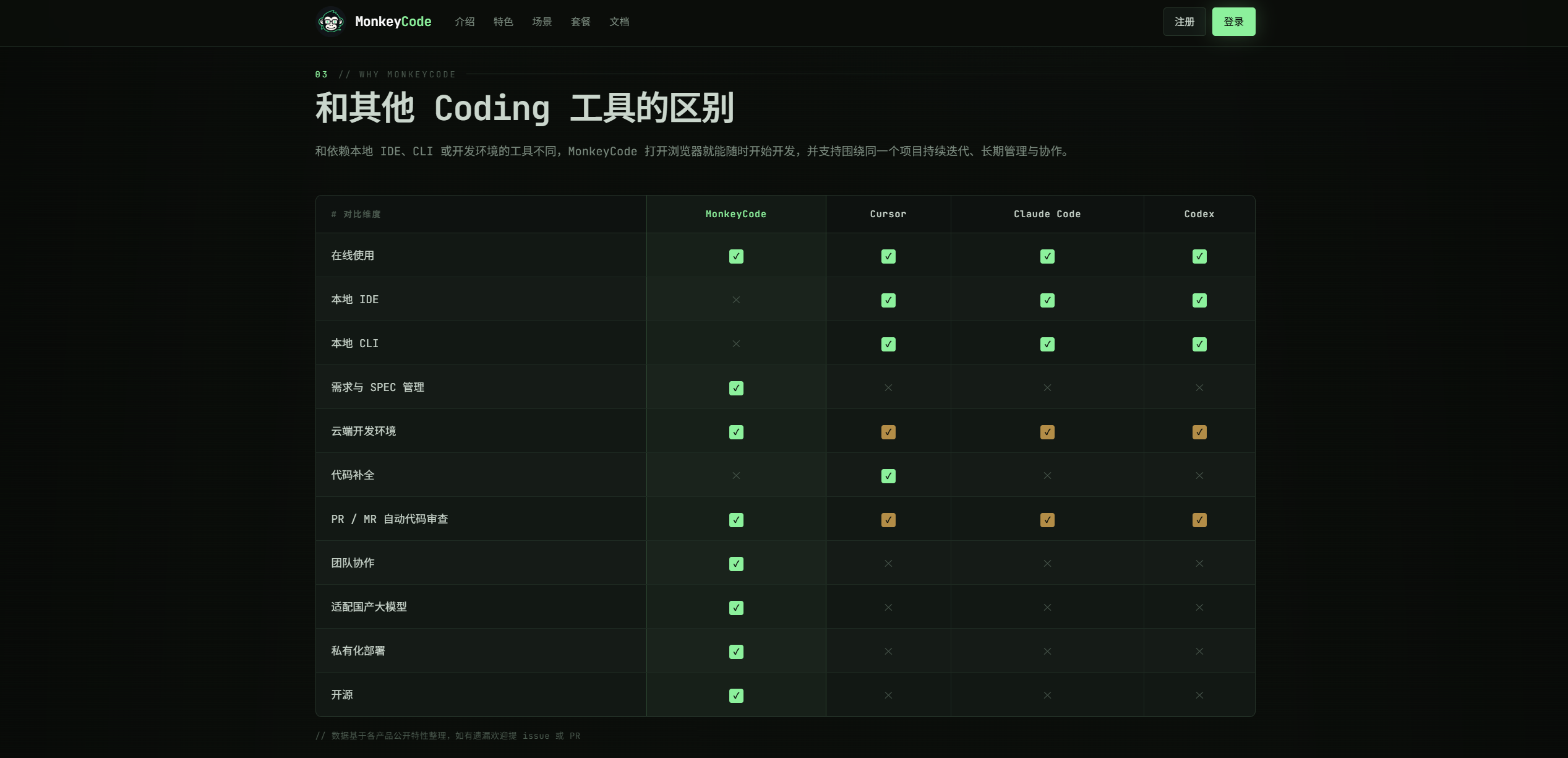Click MonkeyCode green check for 在线使用
The width and height of the screenshot is (1568, 758).
tap(735, 256)
